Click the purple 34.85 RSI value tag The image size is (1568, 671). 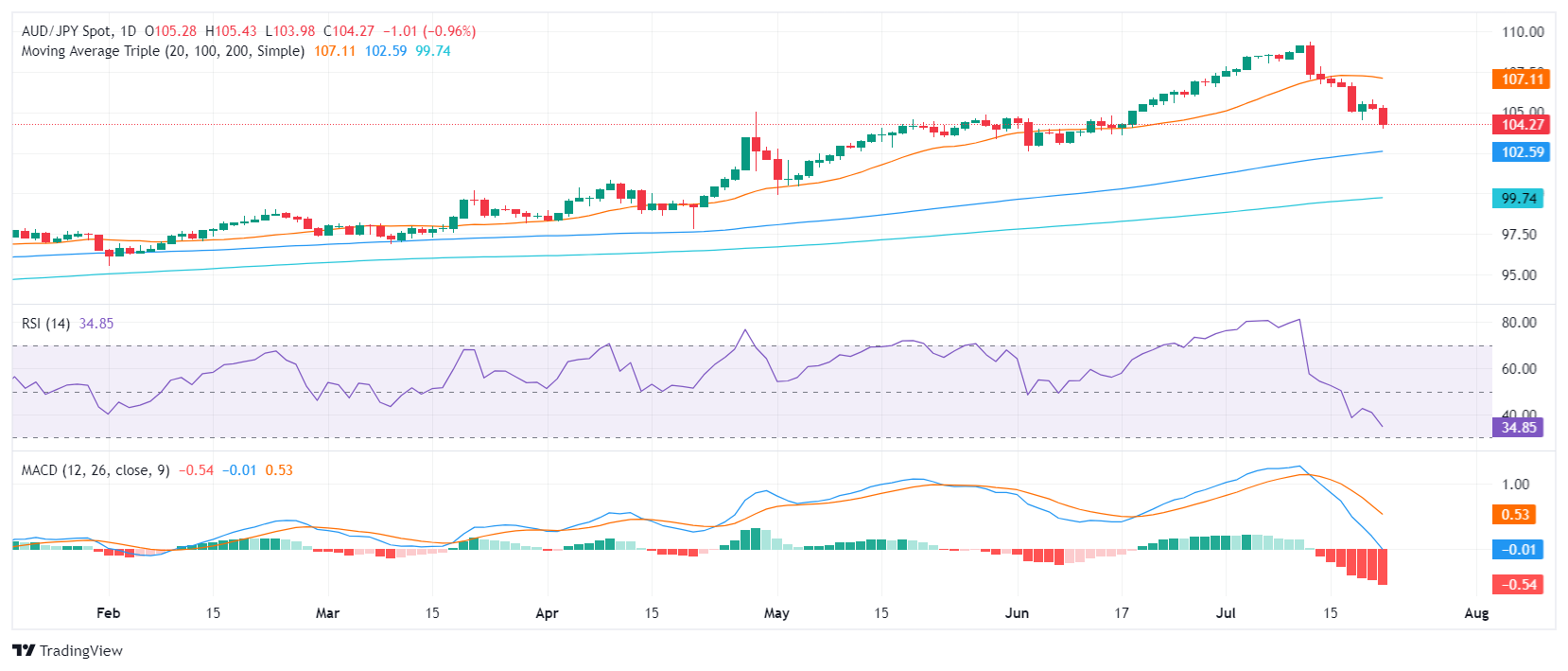pos(1518,427)
